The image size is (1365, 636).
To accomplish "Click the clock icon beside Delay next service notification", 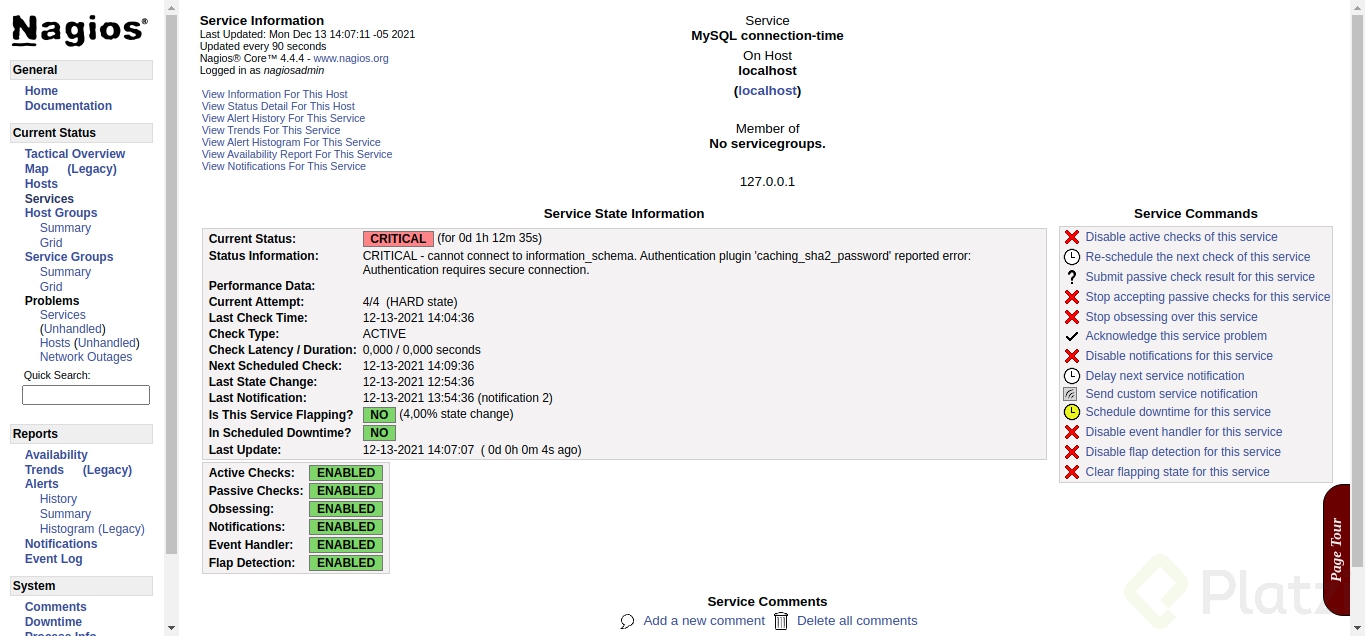I will coord(1071,376).
